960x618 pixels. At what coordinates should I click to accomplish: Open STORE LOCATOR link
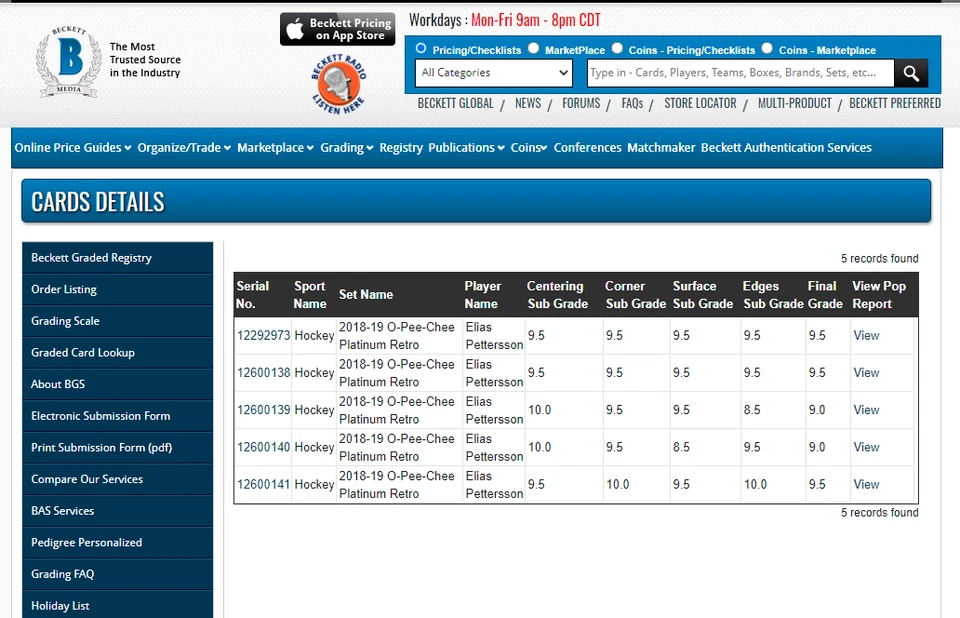click(x=700, y=103)
